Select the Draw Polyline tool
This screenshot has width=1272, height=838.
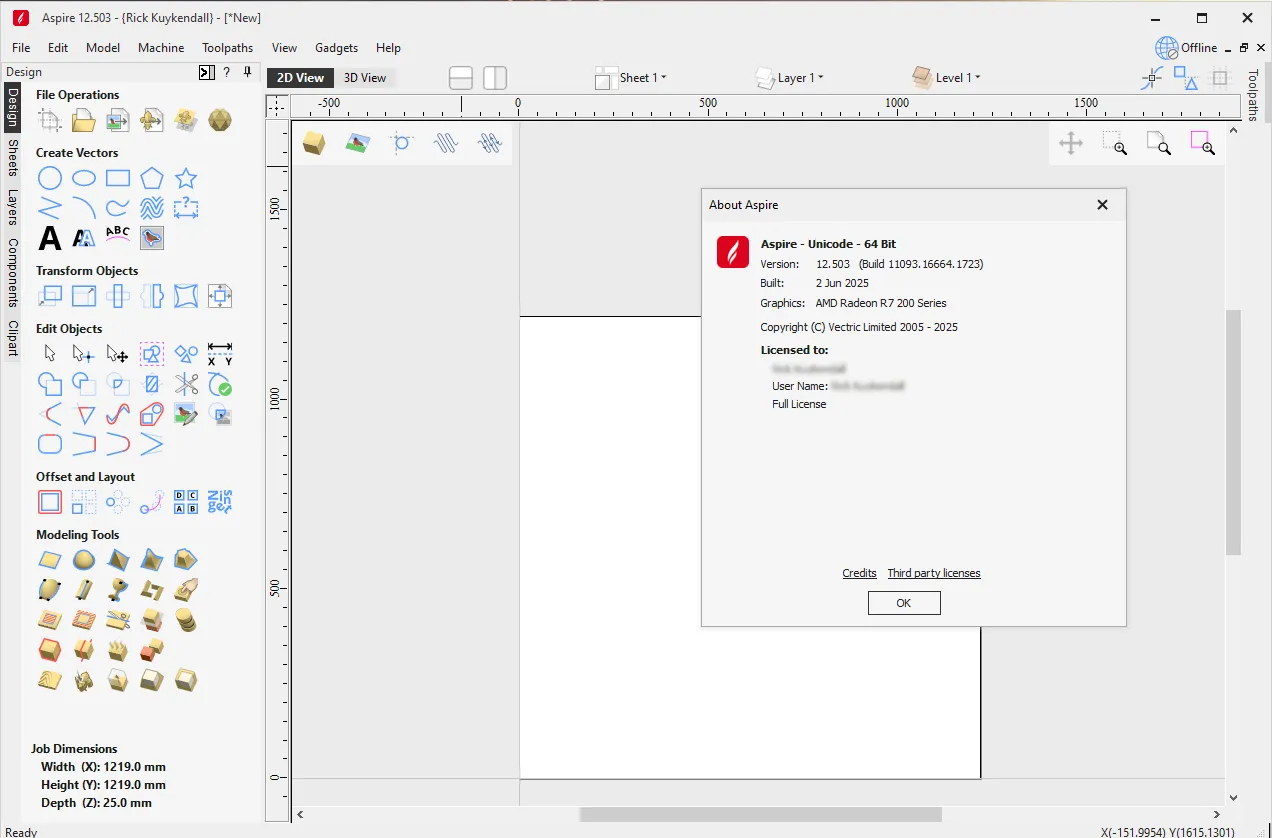point(50,208)
